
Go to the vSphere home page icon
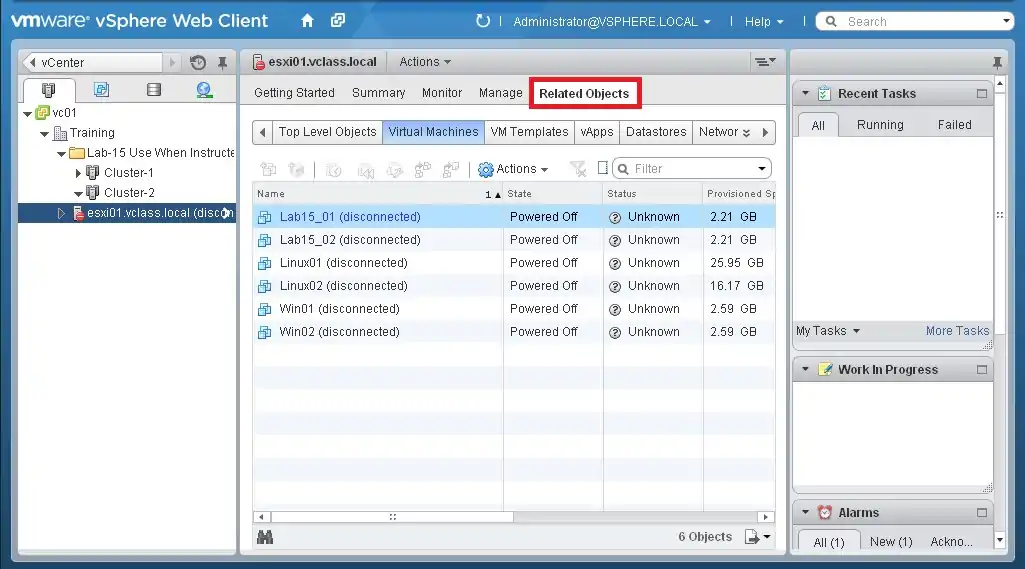point(307,21)
